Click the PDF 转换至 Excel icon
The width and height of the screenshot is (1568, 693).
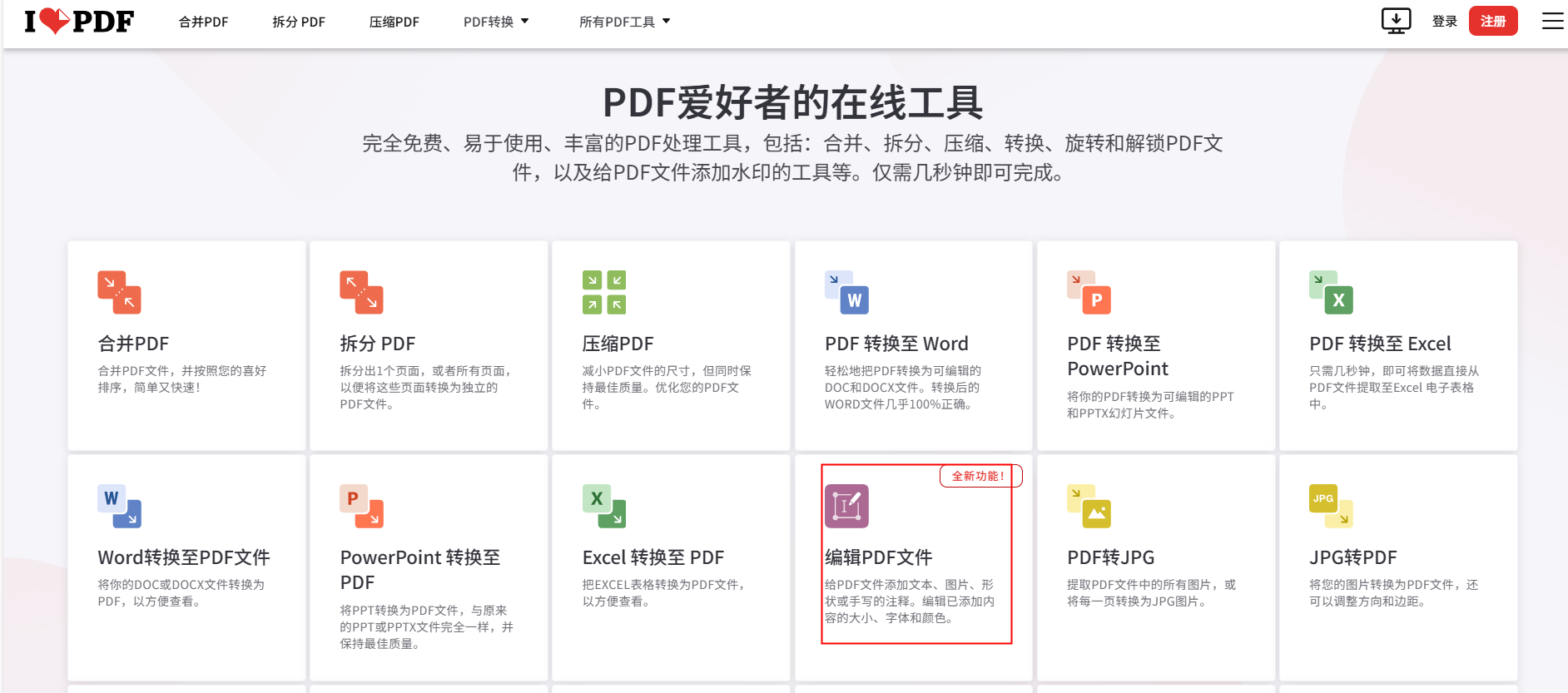[1331, 292]
